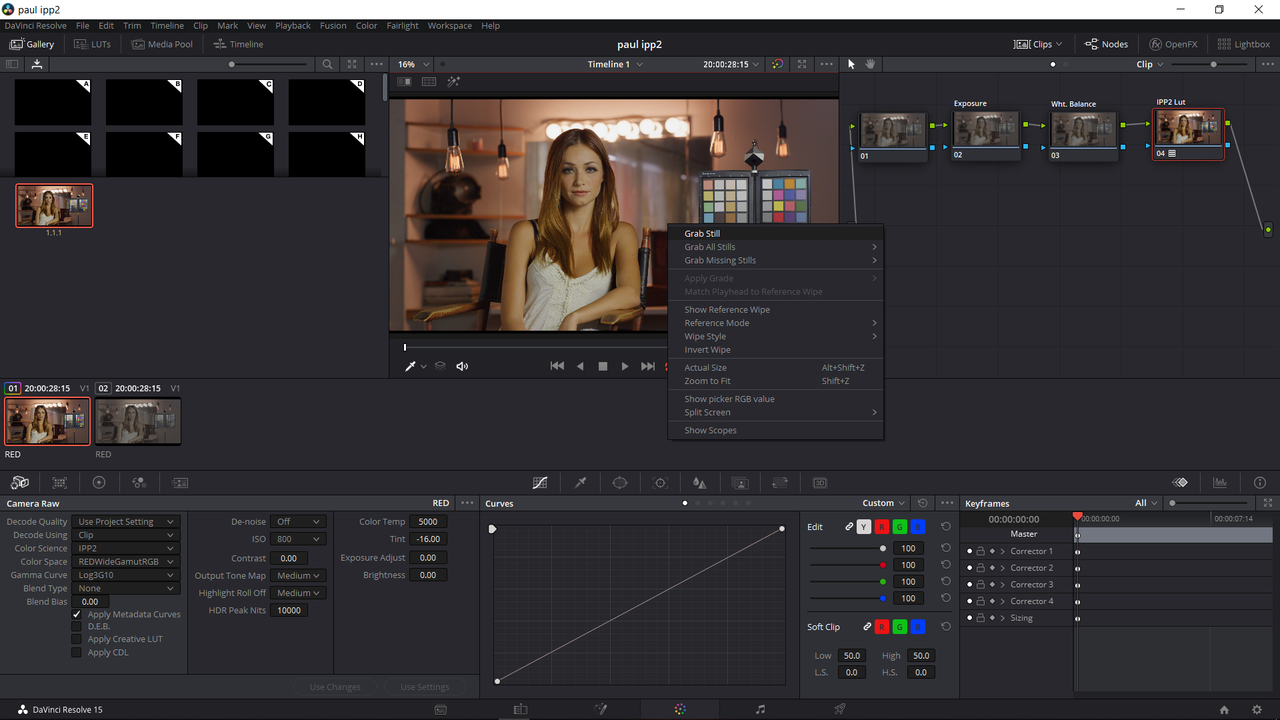Switch to the Fairlight page icon
Image resolution: width=1280 pixels, height=720 pixels.
pyautogui.click(x=760, y=709)
